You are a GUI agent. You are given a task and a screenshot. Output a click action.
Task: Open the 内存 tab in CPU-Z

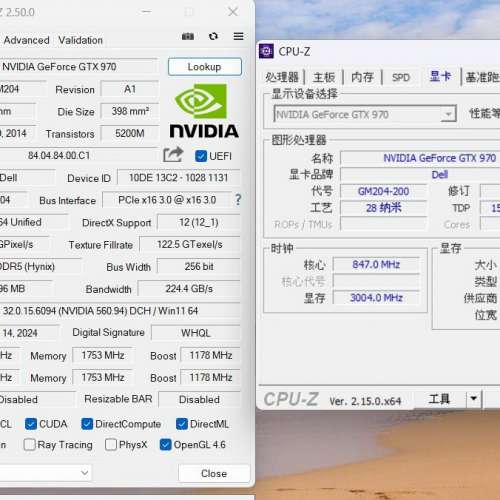coord(362,77)
